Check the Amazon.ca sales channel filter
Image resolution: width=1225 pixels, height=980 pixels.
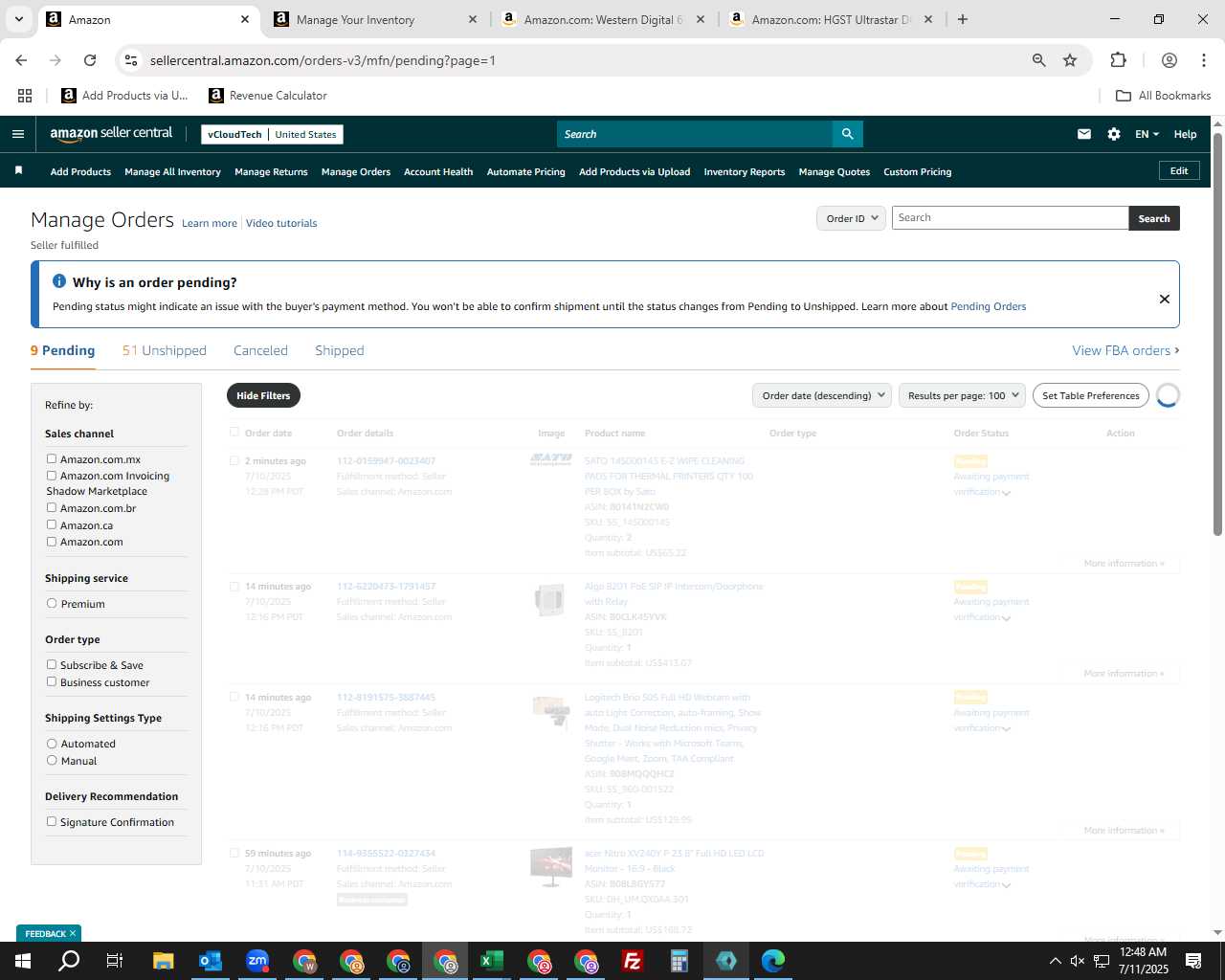[x=52, y=525]
